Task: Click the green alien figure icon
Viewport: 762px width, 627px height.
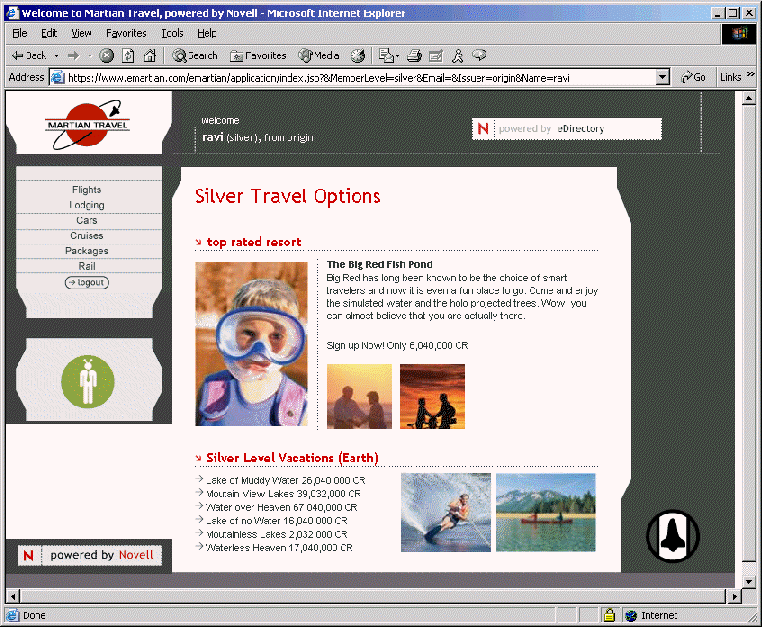Action: (87, 381)
